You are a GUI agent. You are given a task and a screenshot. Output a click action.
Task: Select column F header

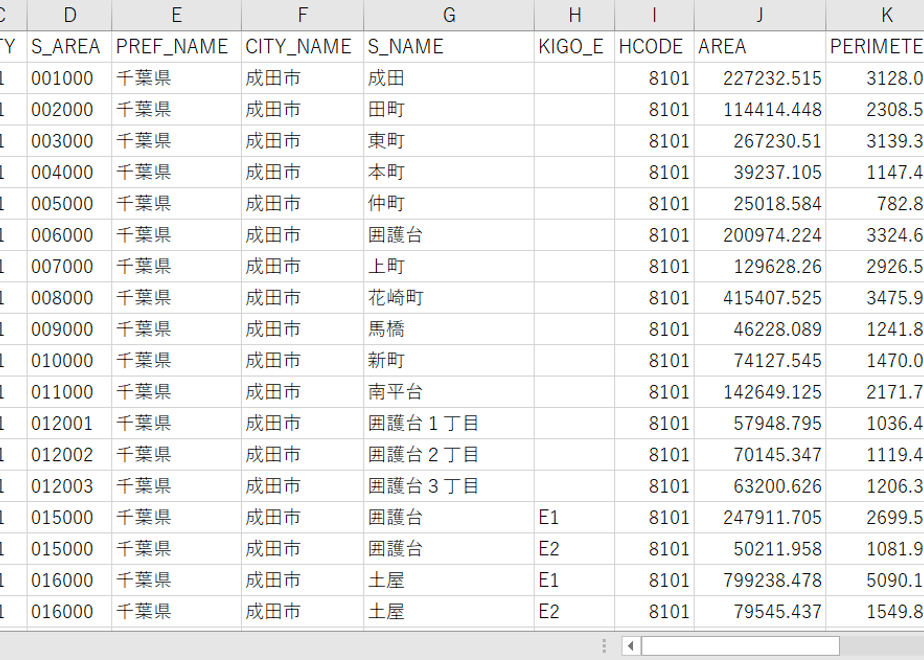(x=302, y=15)
